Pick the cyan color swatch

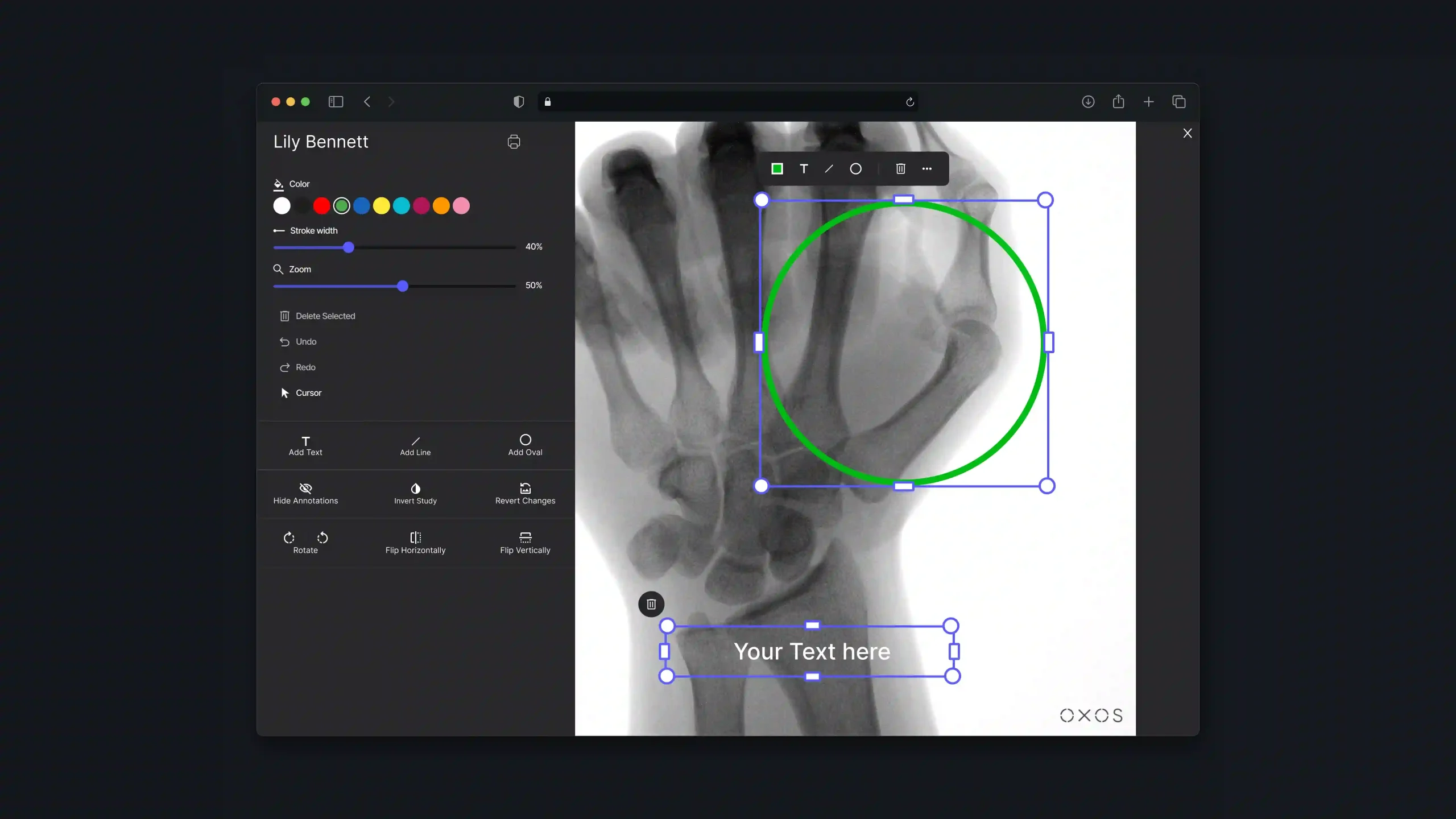click(401, 206)
